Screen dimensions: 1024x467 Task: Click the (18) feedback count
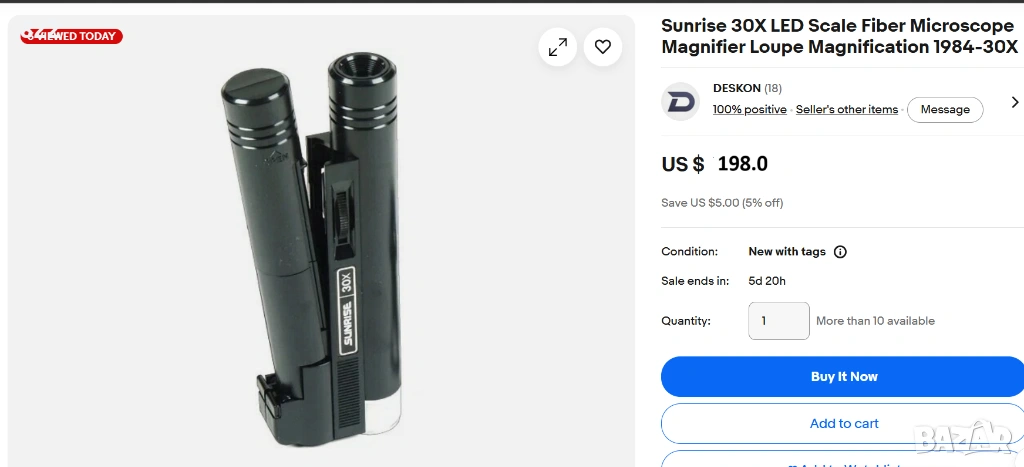(773, 88)
